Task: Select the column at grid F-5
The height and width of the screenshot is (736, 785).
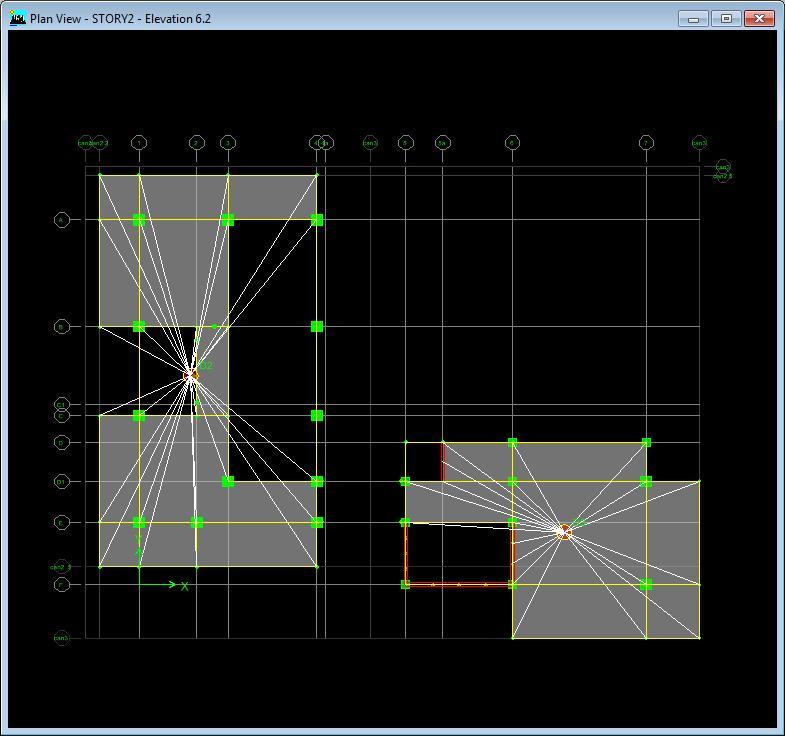Action: [406, 584]
